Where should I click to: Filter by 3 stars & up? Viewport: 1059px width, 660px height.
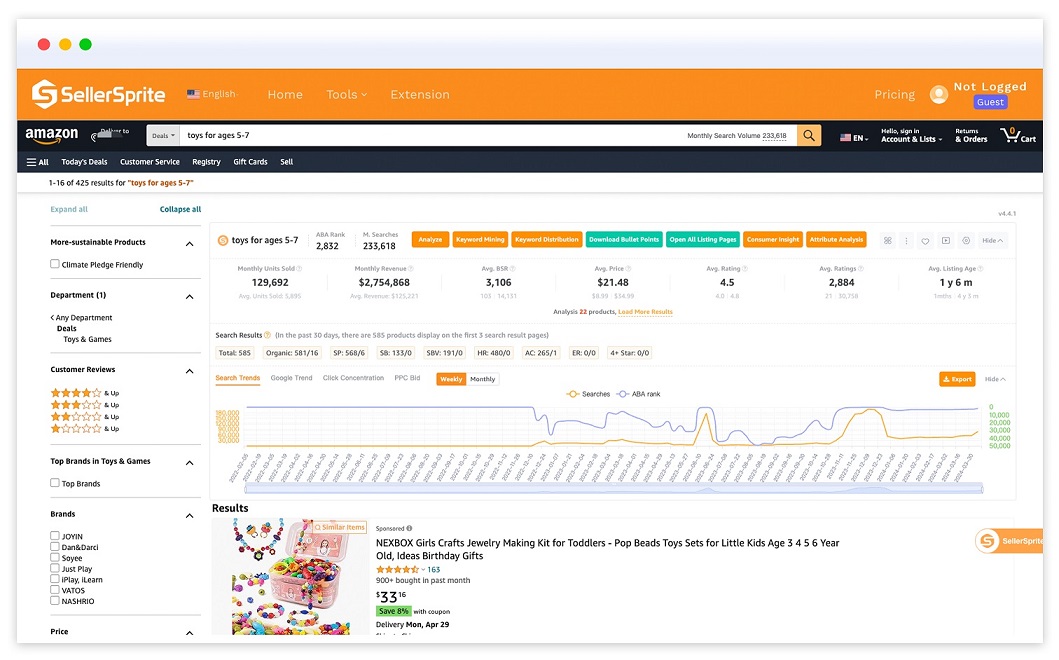click(84, 405)
